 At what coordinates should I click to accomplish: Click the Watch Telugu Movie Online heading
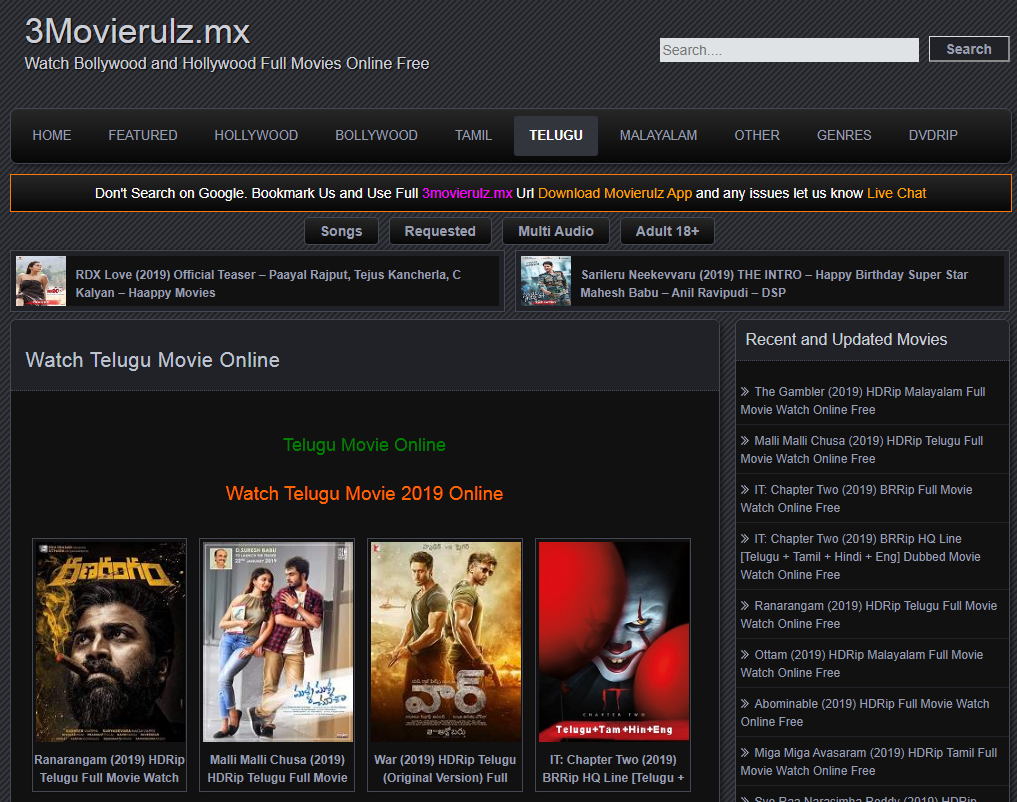(x=152, y=360)
